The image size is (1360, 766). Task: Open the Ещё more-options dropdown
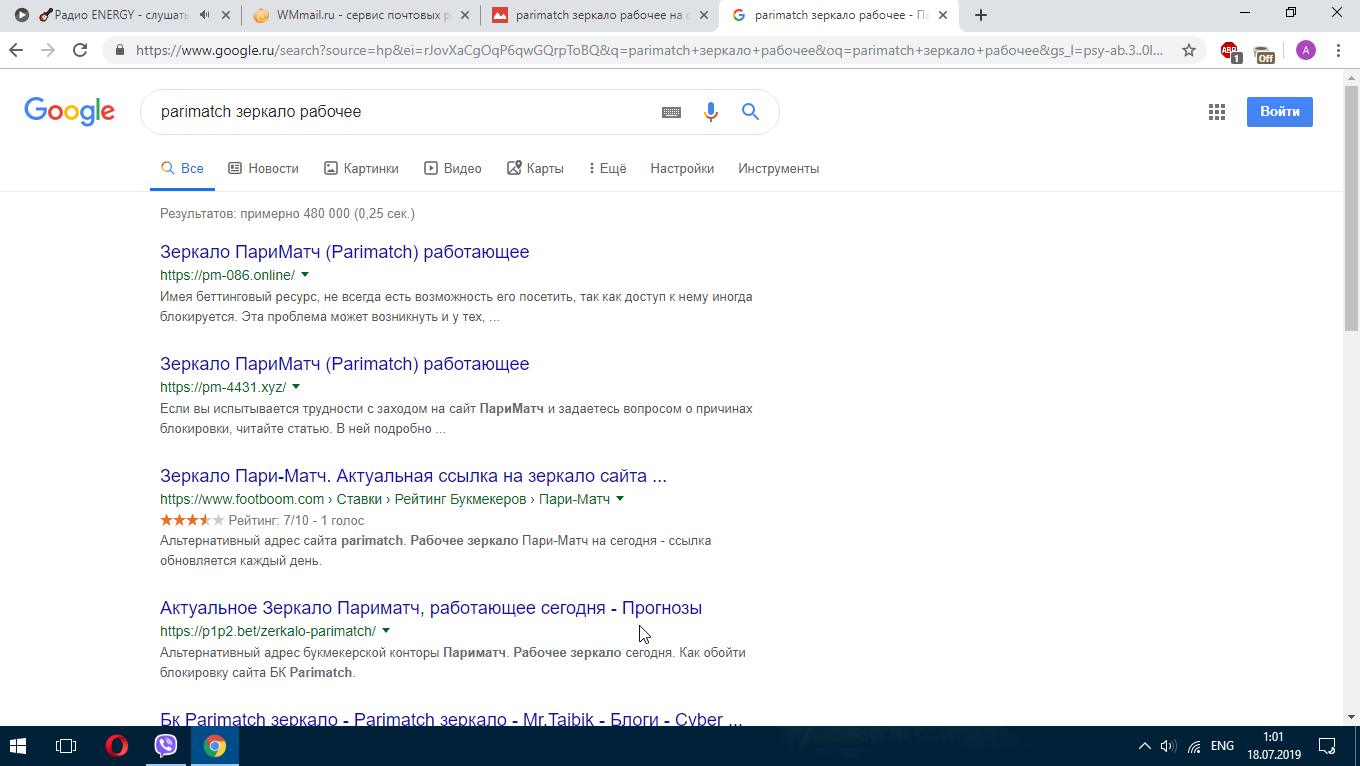[607, 169]
